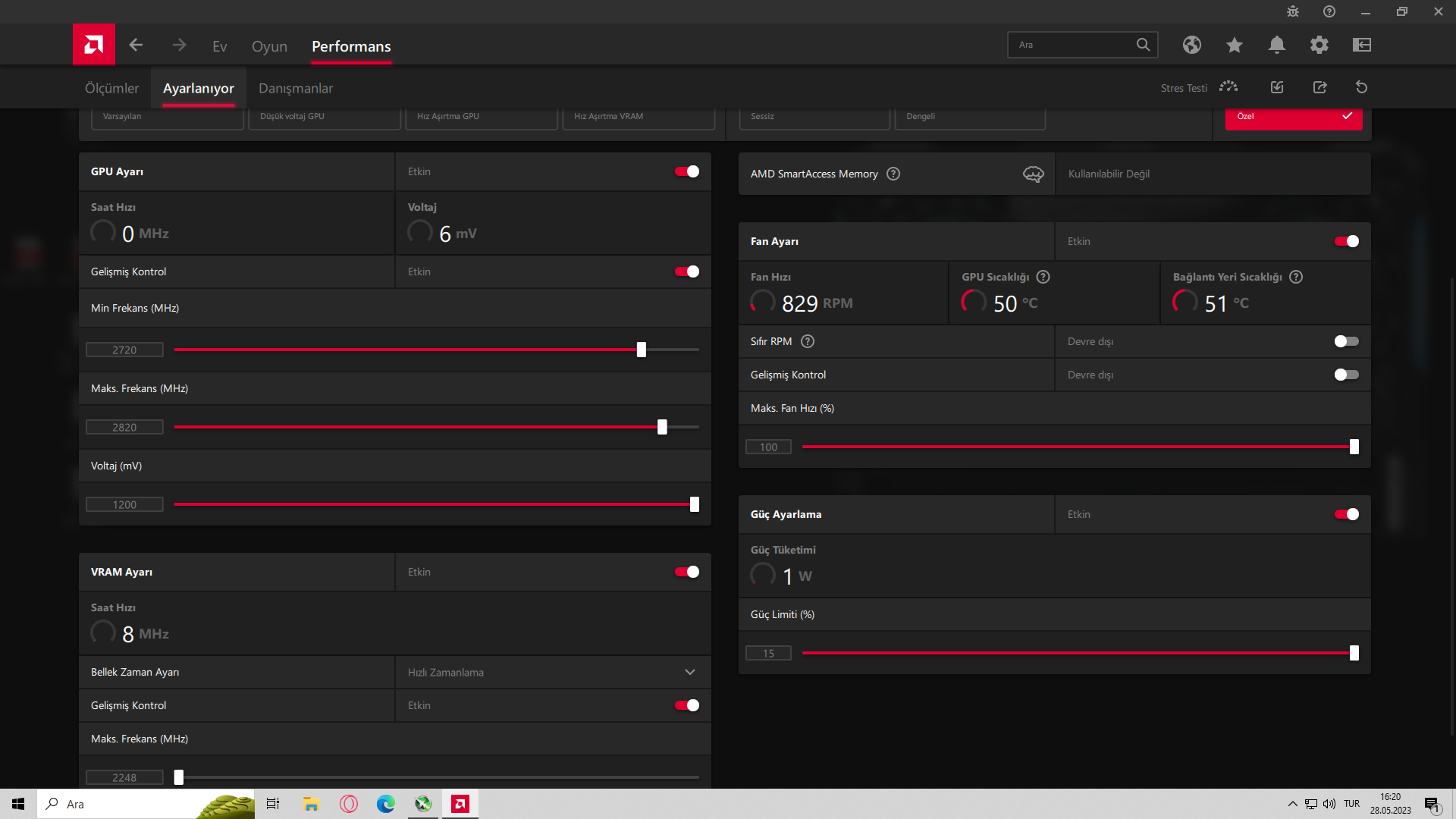Toggle VRAM Gelişmiş Kontrol switch
The height and width of the screenshot is (819, 1456).
click(x=687, y=705)
